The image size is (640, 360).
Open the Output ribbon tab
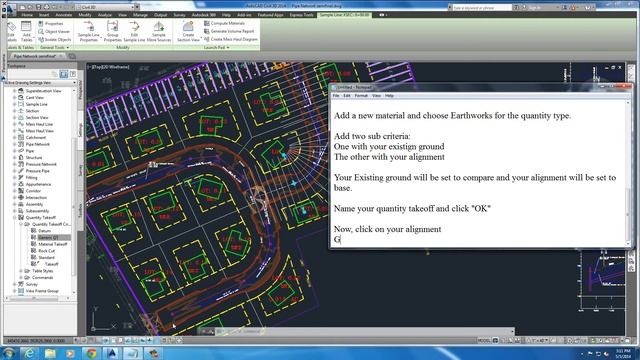point(160,15)
